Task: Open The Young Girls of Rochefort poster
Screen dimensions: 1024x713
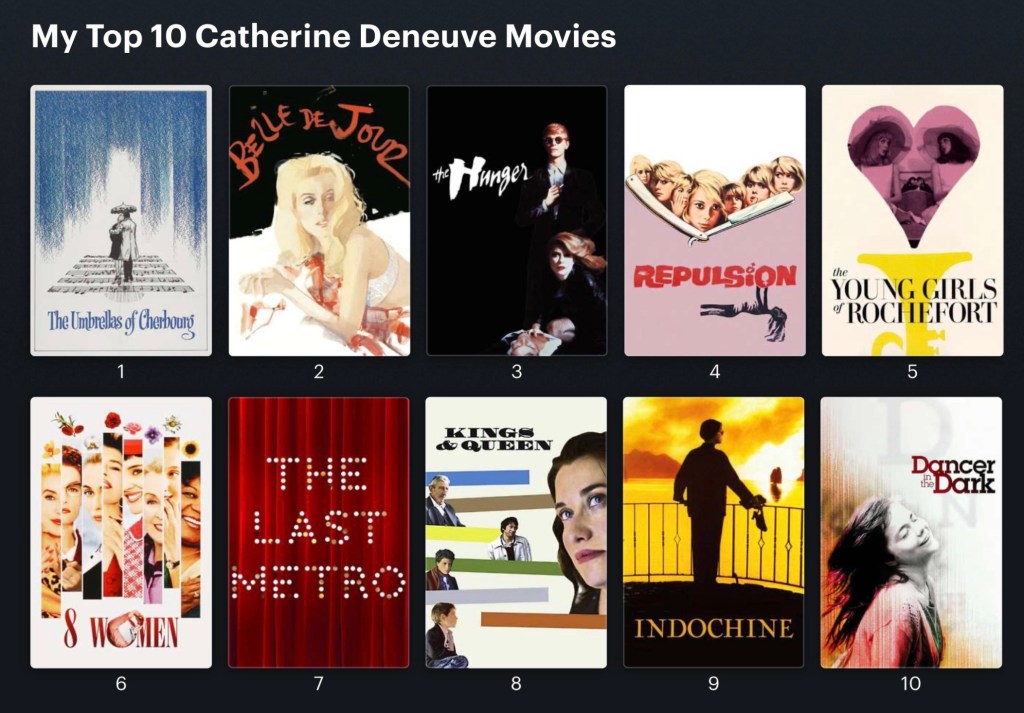Action: coord(912,221)
